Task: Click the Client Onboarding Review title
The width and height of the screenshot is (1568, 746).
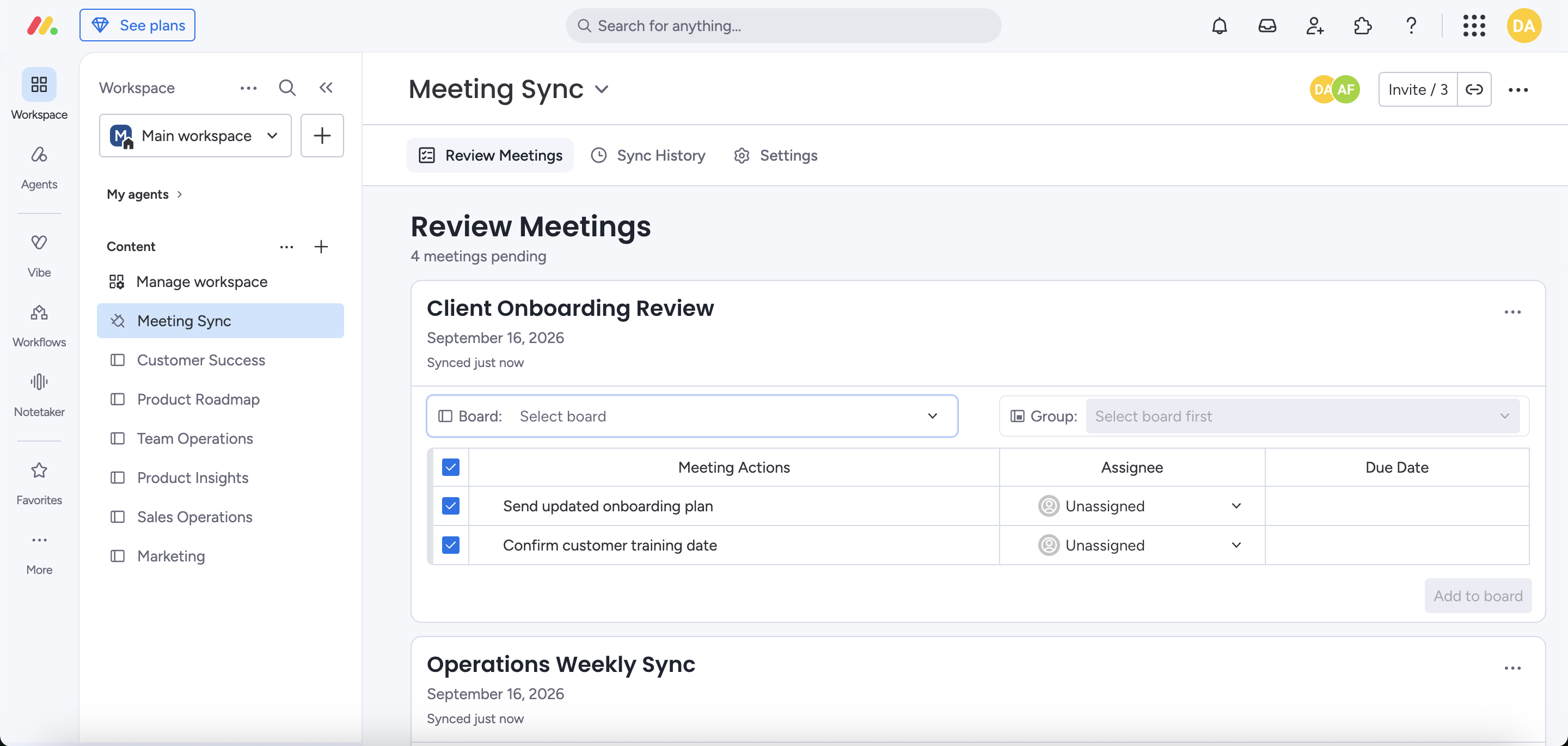Action: (x=571, y=308)
